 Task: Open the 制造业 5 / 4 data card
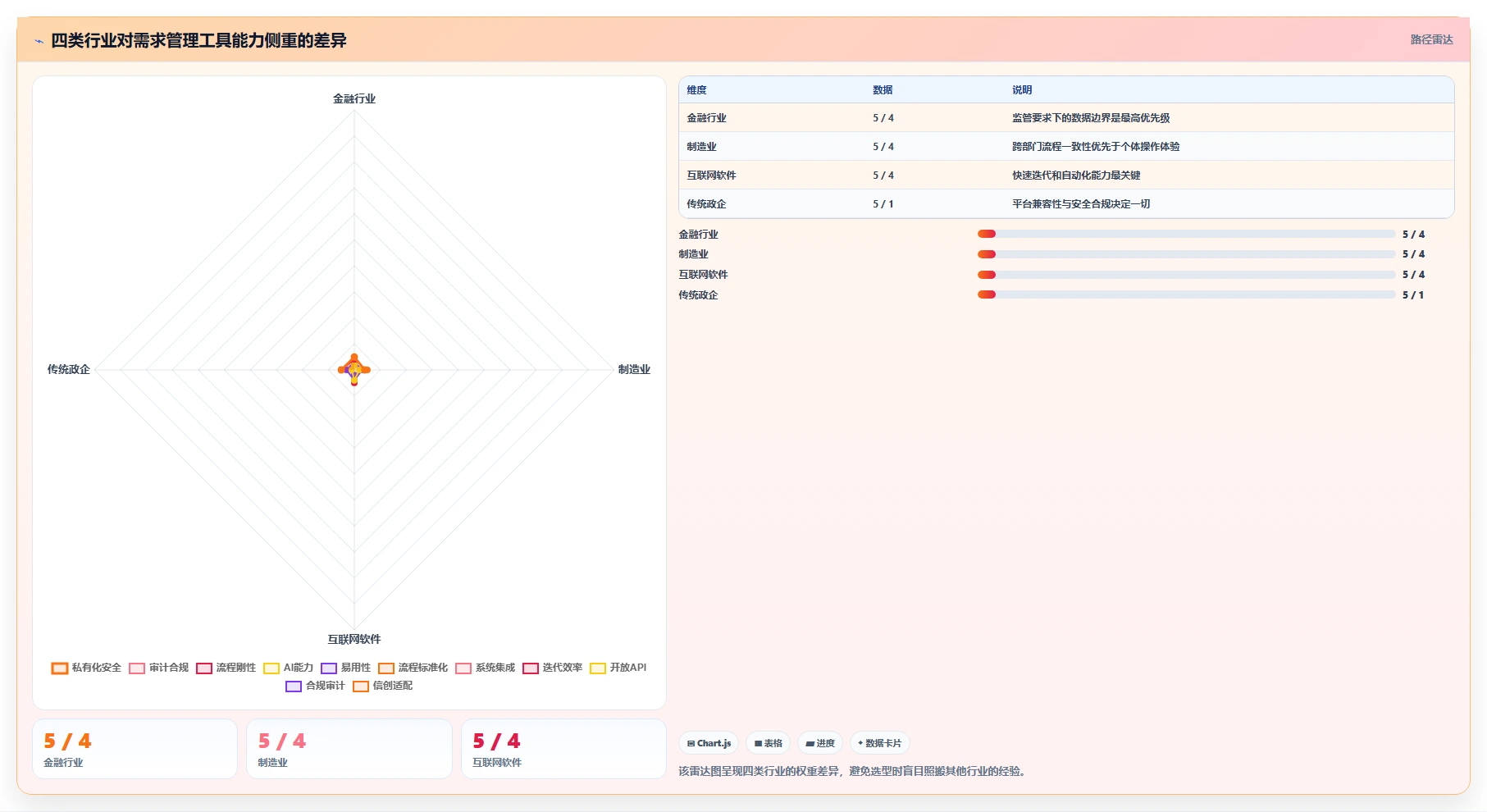coord(349,749)
